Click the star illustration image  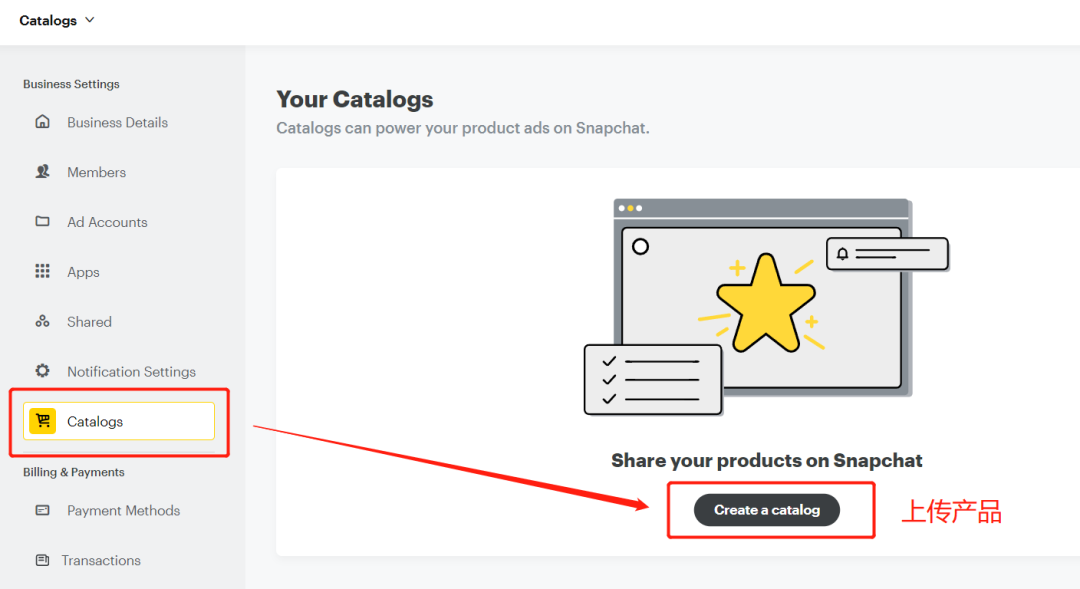point(766,304)
